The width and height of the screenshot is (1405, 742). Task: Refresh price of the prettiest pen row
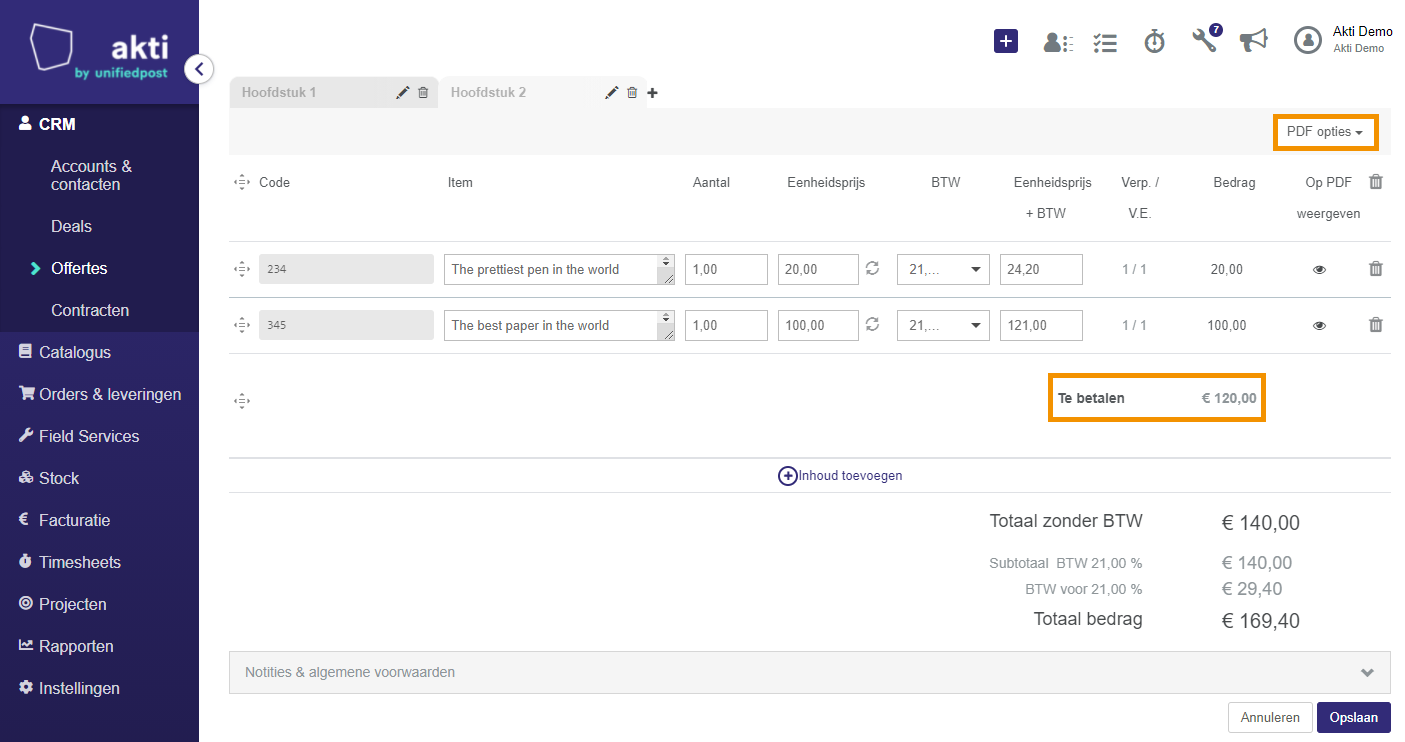coord(872,268)
